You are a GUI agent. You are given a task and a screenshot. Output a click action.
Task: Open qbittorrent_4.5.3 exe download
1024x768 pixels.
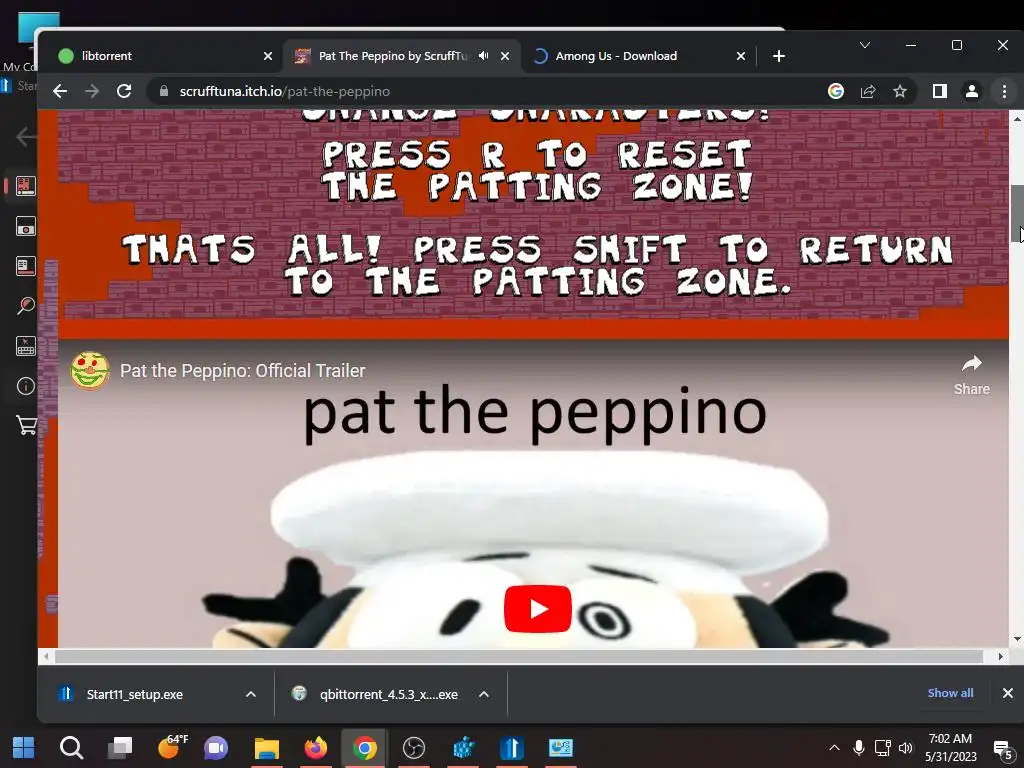(x=389, y=694)
